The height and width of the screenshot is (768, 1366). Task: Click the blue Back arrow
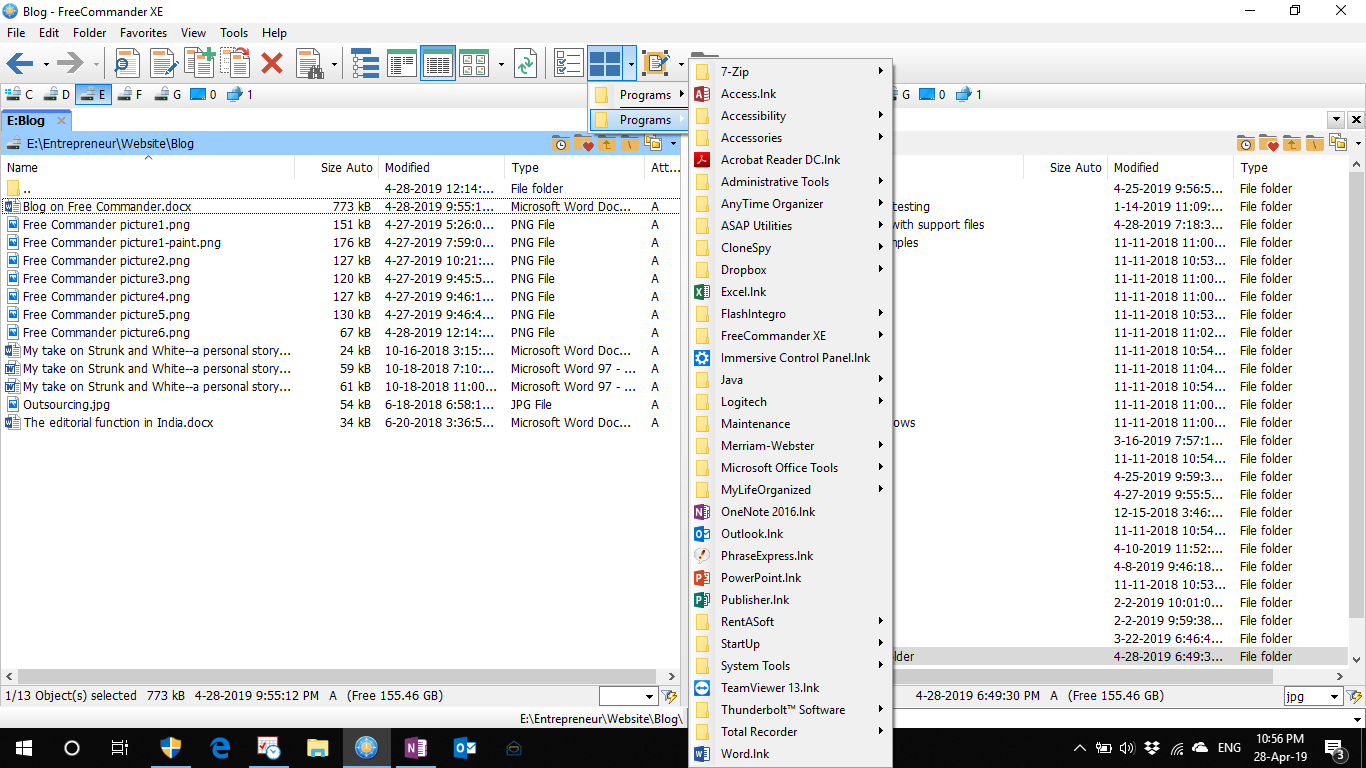point(20,64)
